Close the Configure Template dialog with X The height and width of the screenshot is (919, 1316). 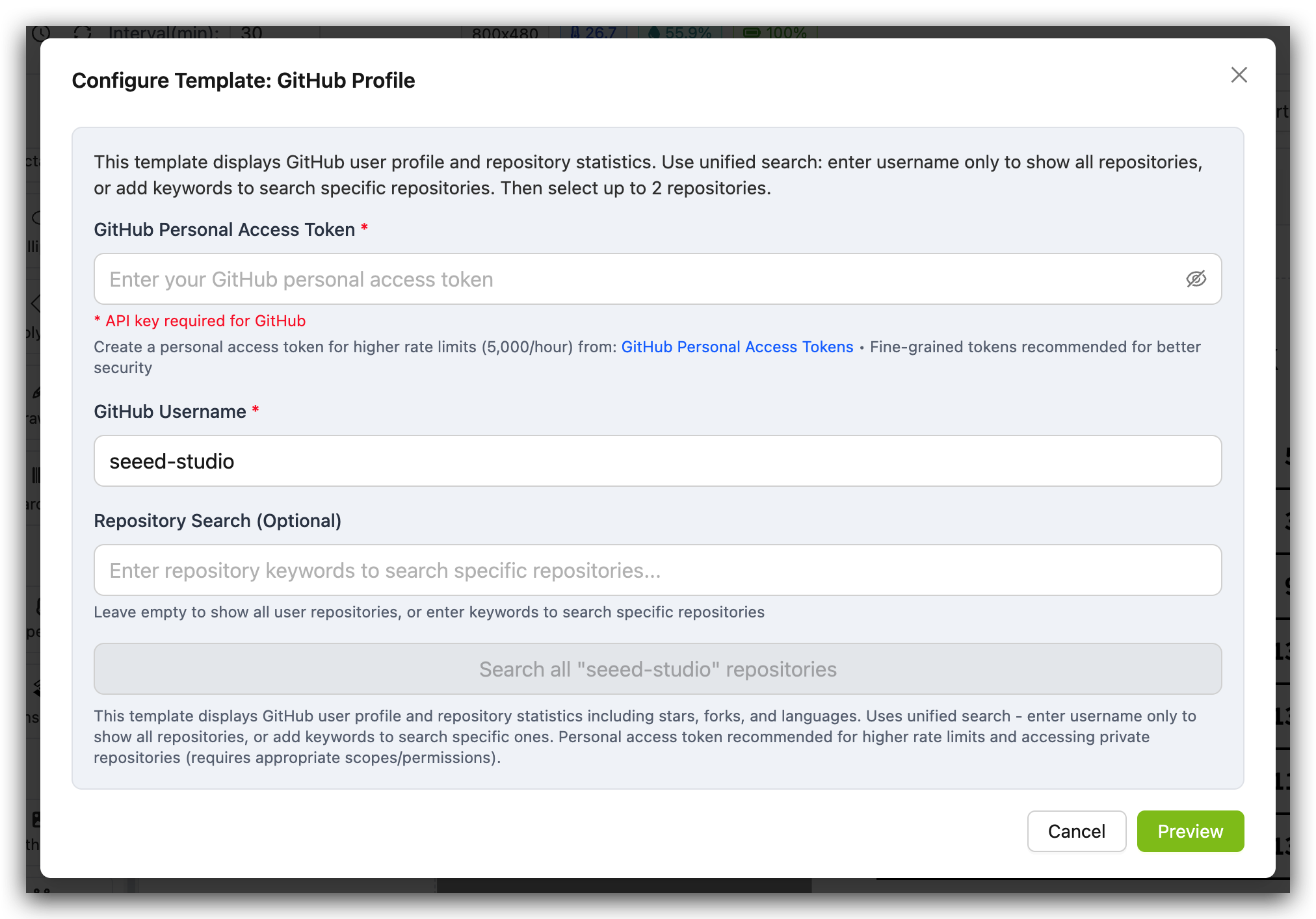point(1239,75)
